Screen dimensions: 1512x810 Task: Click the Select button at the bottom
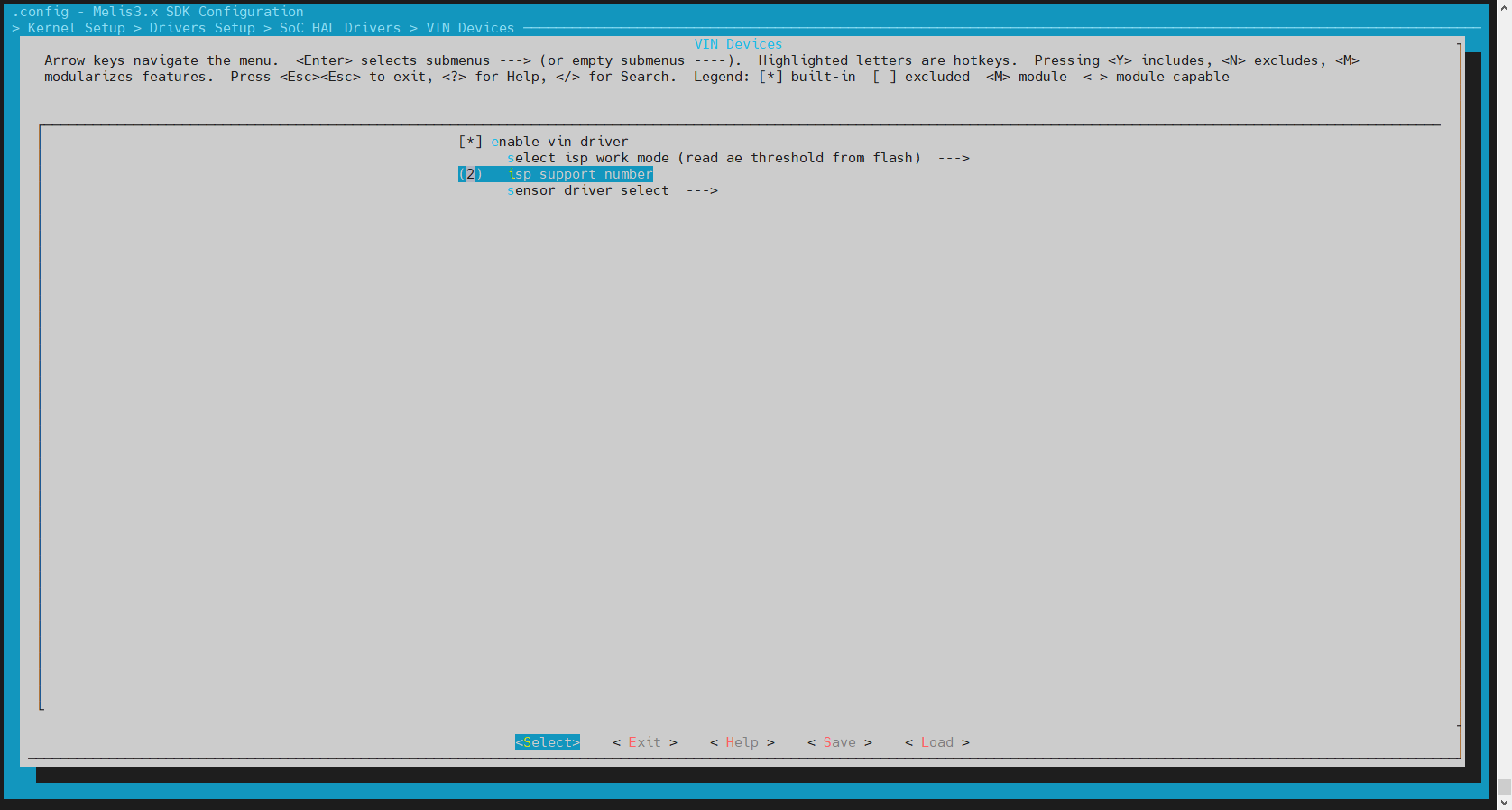(548, 742)
